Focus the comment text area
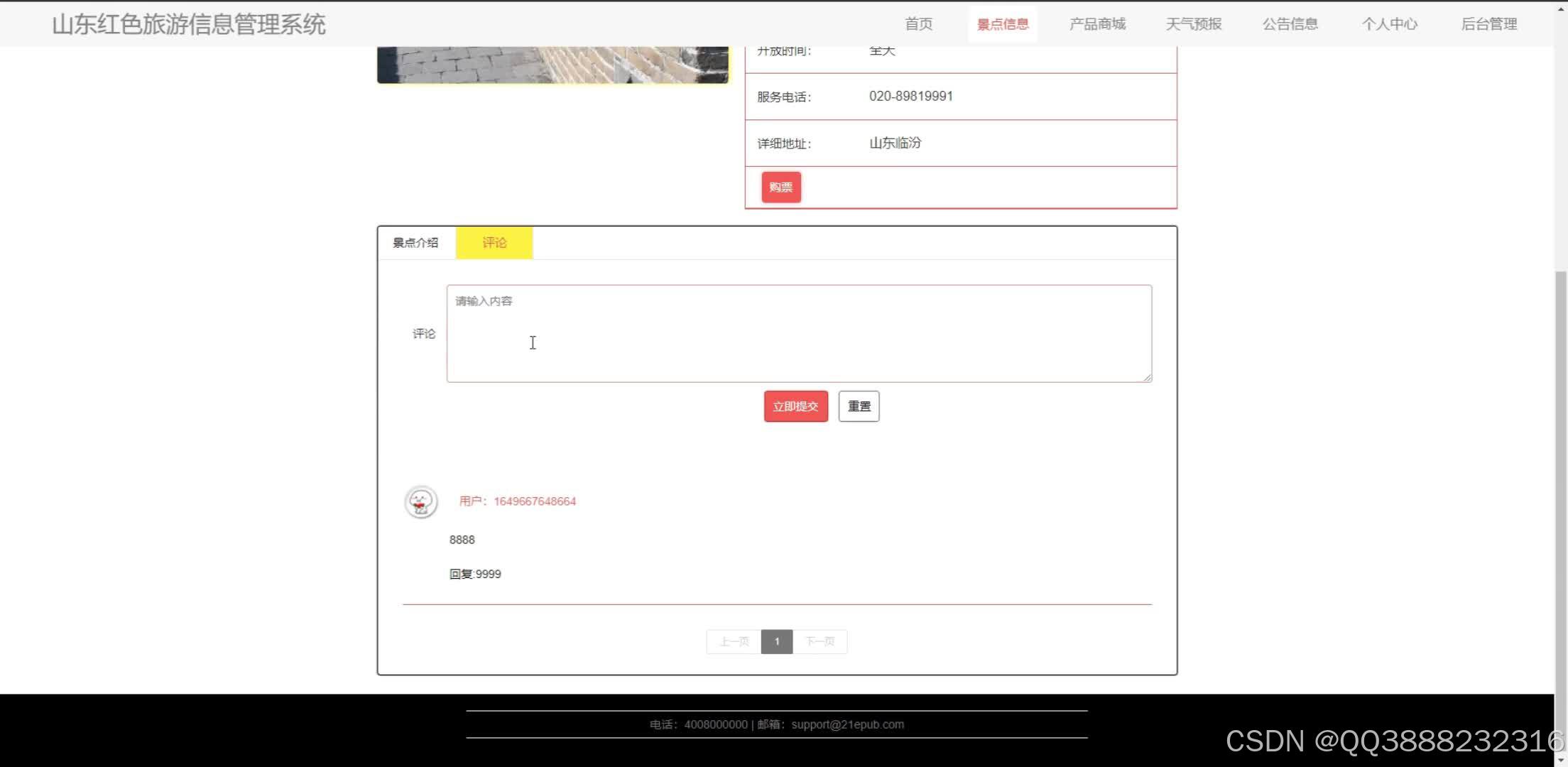This screenshot has height=767, width=1568. coord(798,334)
